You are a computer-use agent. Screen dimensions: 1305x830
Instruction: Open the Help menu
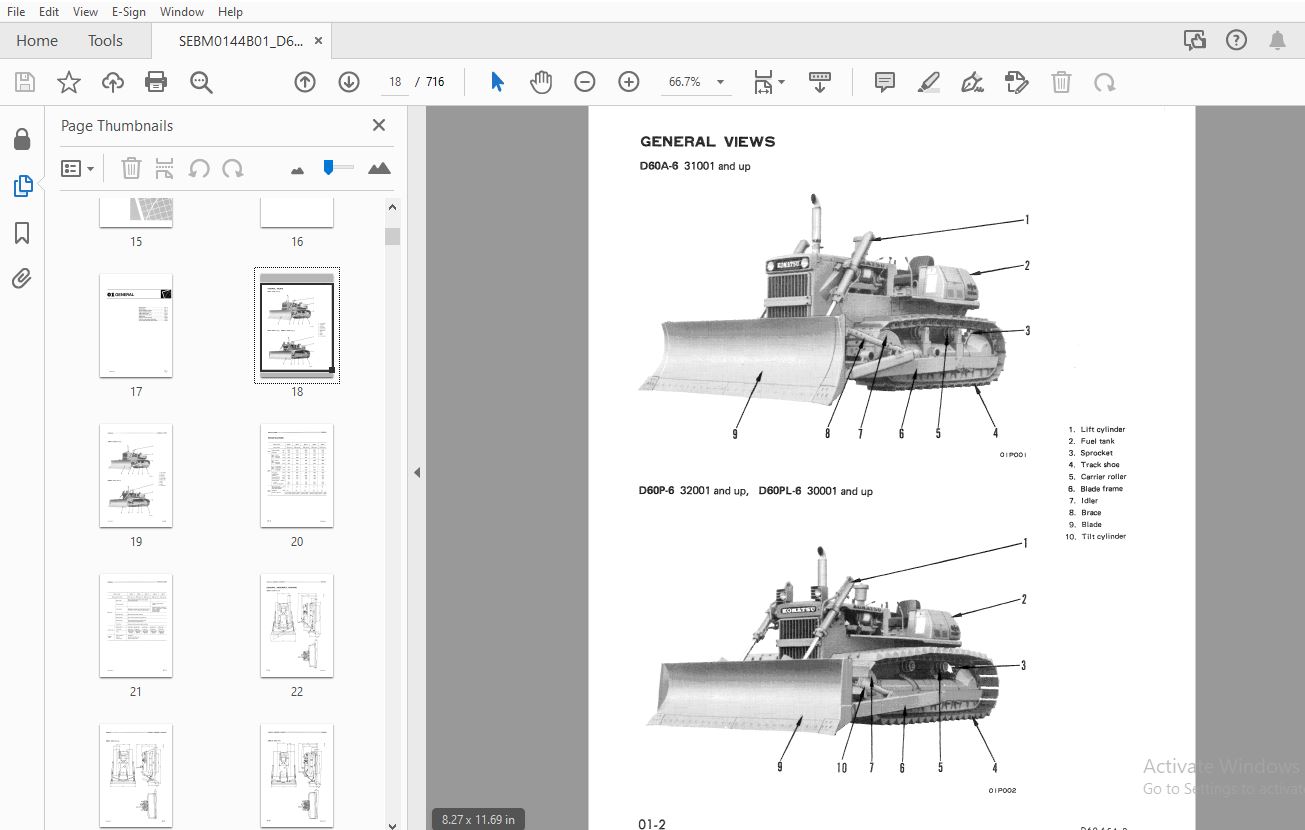tap(230, 12)
